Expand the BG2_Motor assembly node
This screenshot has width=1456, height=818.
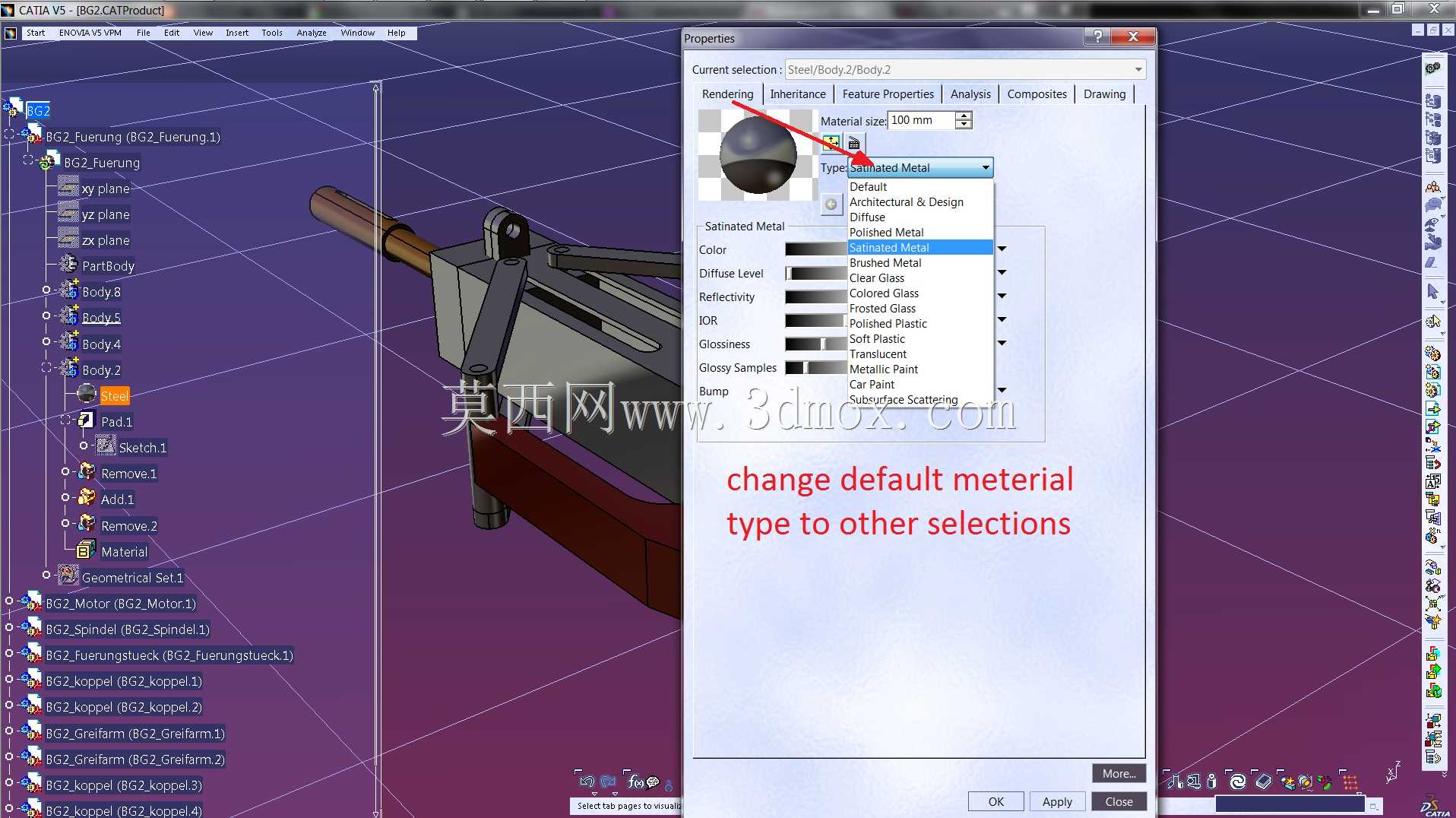[x=9, y=601]
